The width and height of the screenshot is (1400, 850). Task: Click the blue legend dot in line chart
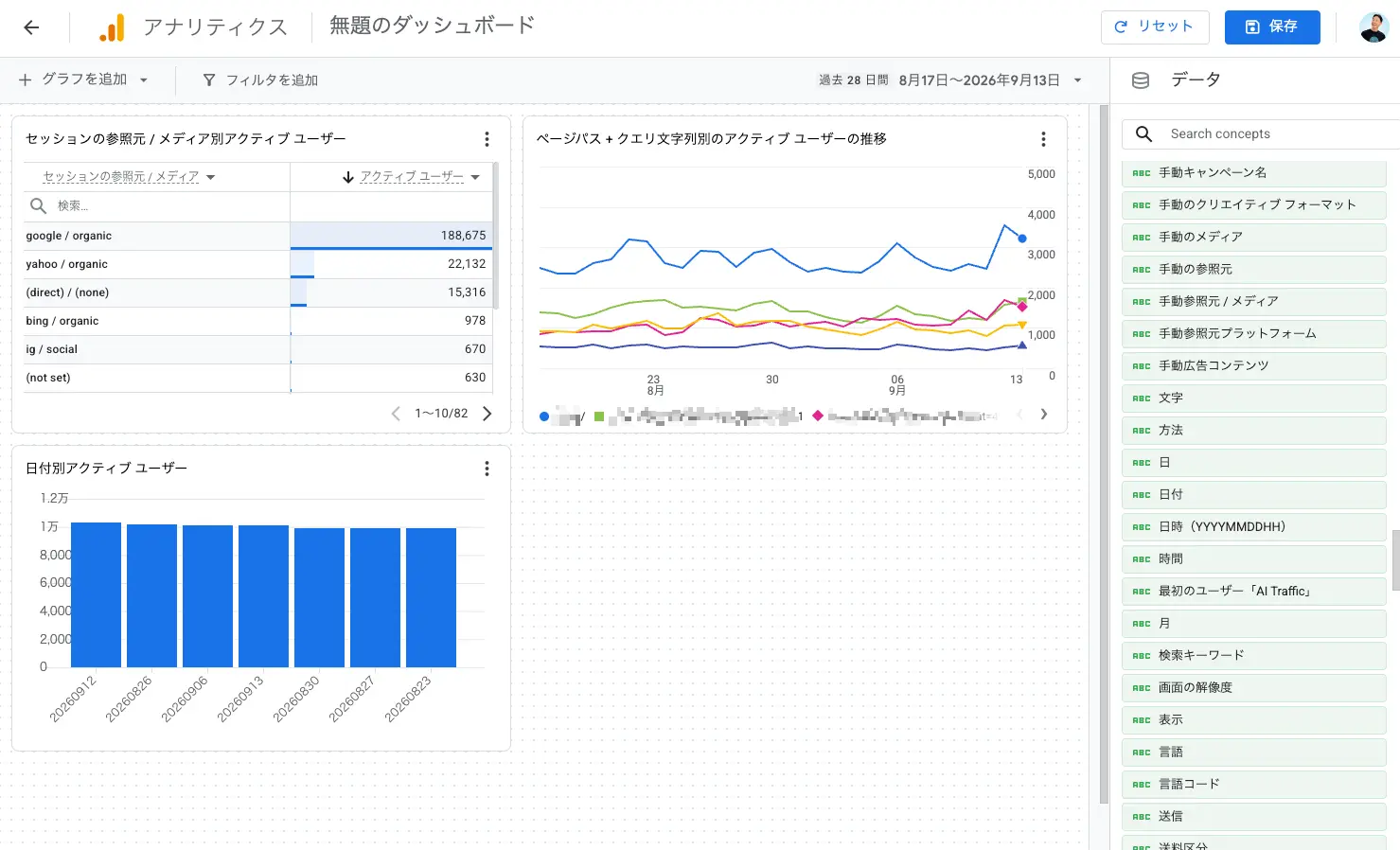click(544, 416)
